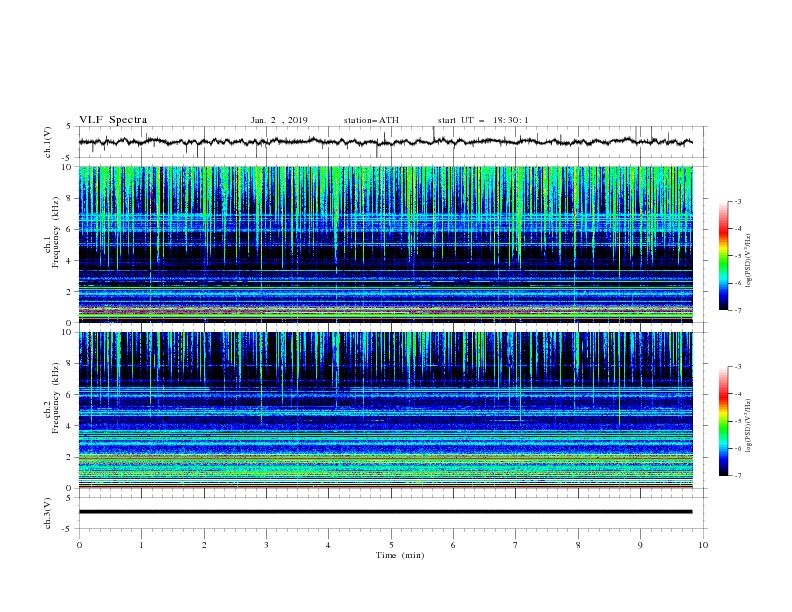Click the "VLF Spectra" title text
Image resolution: width=792 pixels, height=612 pixels.
coord(113,120)
